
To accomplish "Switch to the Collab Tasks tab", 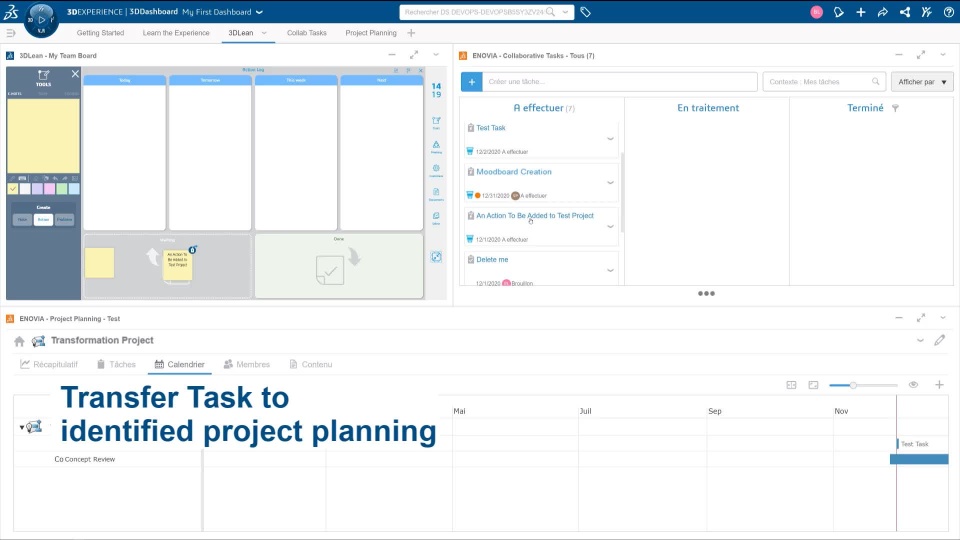I will pyautogui.click(x=306, y=33).
